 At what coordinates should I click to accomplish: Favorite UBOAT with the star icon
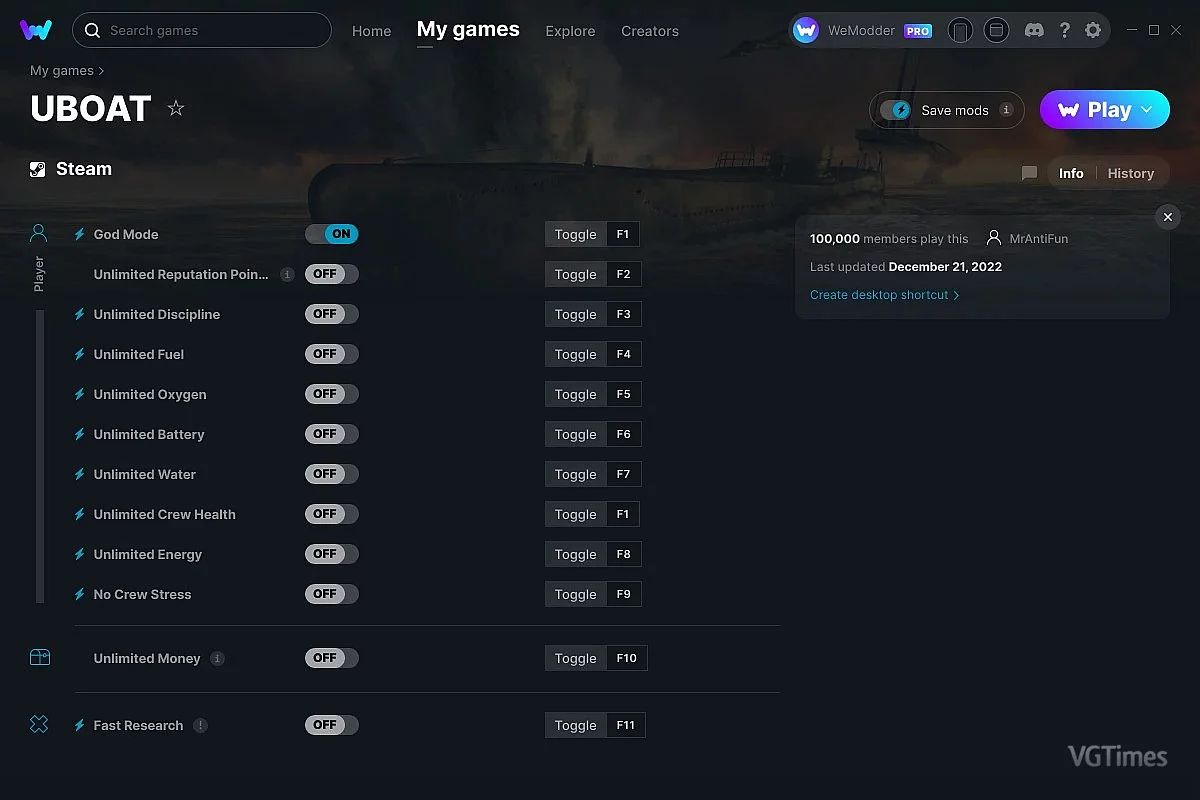[176, 108]
